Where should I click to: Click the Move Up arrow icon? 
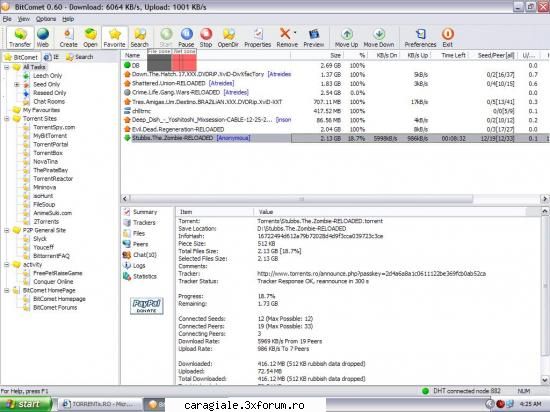tap(347, 37)
